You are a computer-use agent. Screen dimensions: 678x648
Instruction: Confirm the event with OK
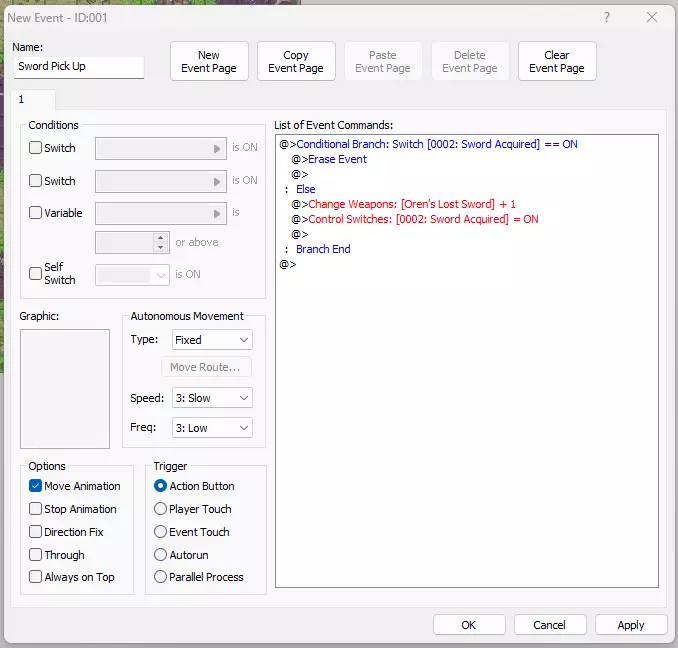coord(469,625)
